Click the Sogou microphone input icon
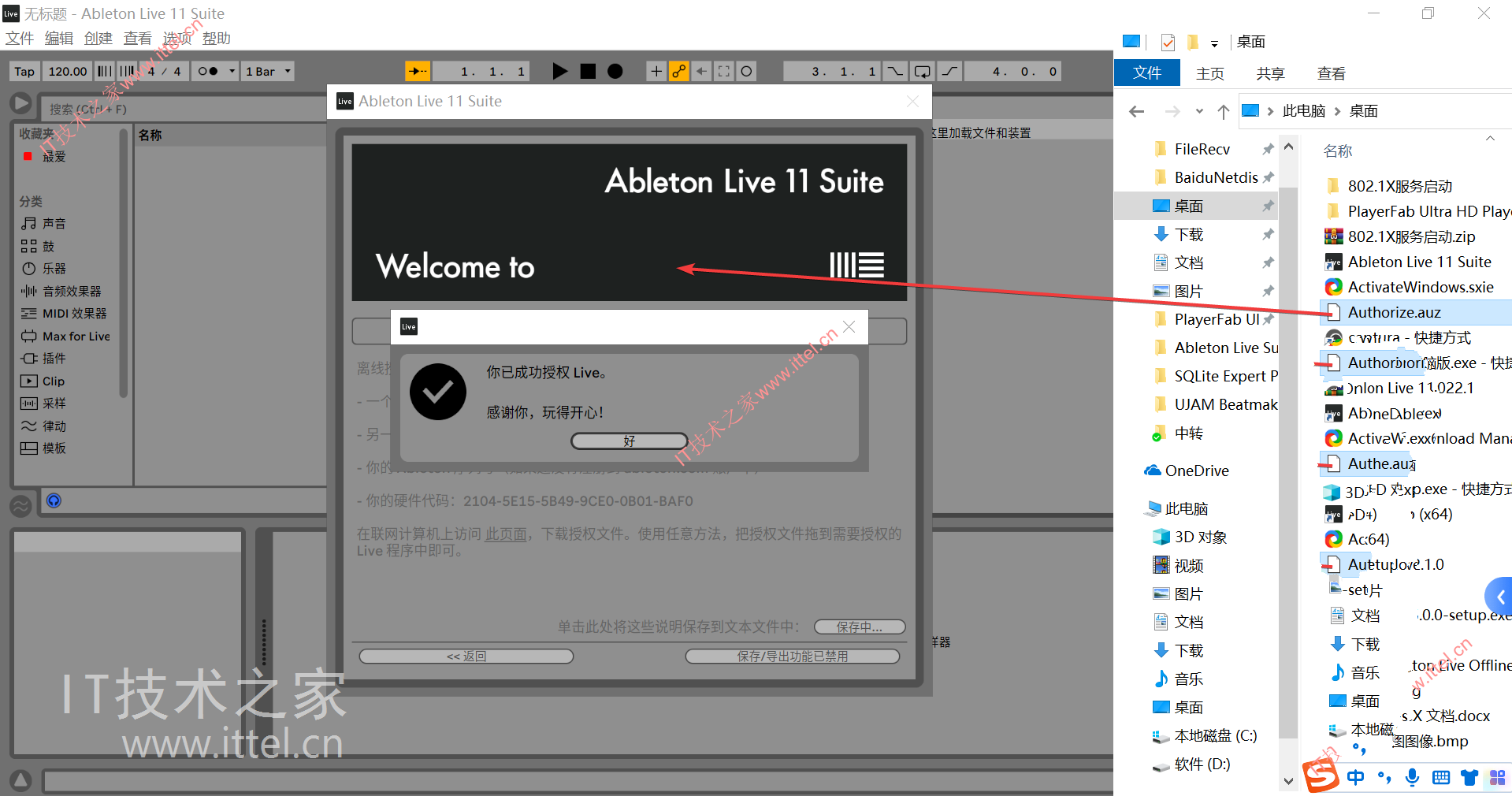Image resolution: width=1512 pixels, height=796 pixels. tap(1413, 777)
